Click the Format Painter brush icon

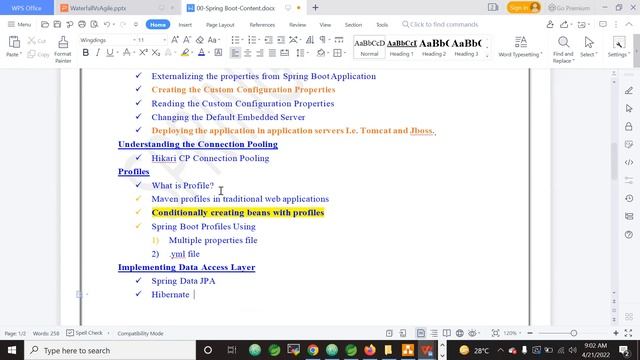[x=63, y=42]
